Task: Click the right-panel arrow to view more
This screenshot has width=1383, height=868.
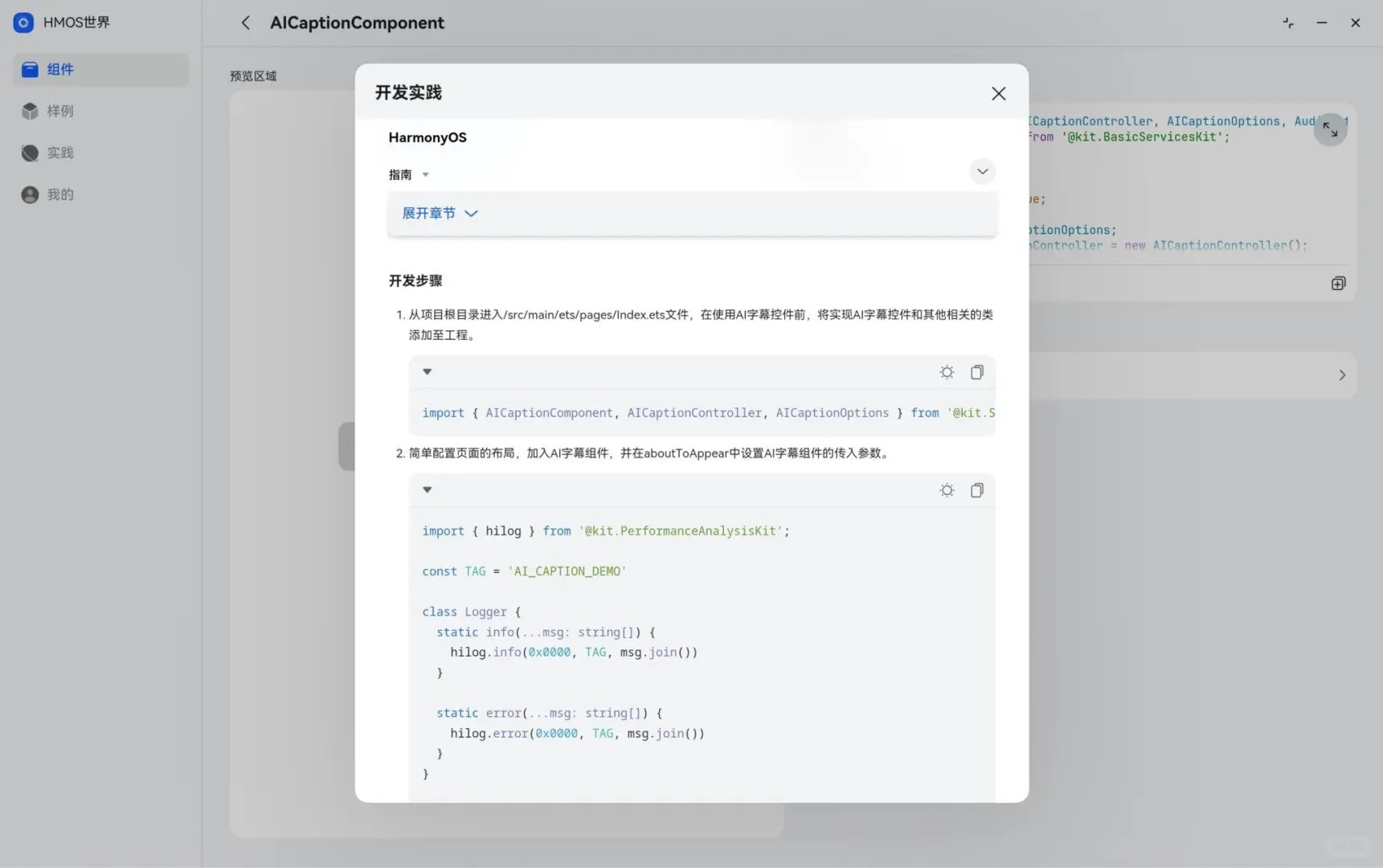Action: tap(1341, 375)
